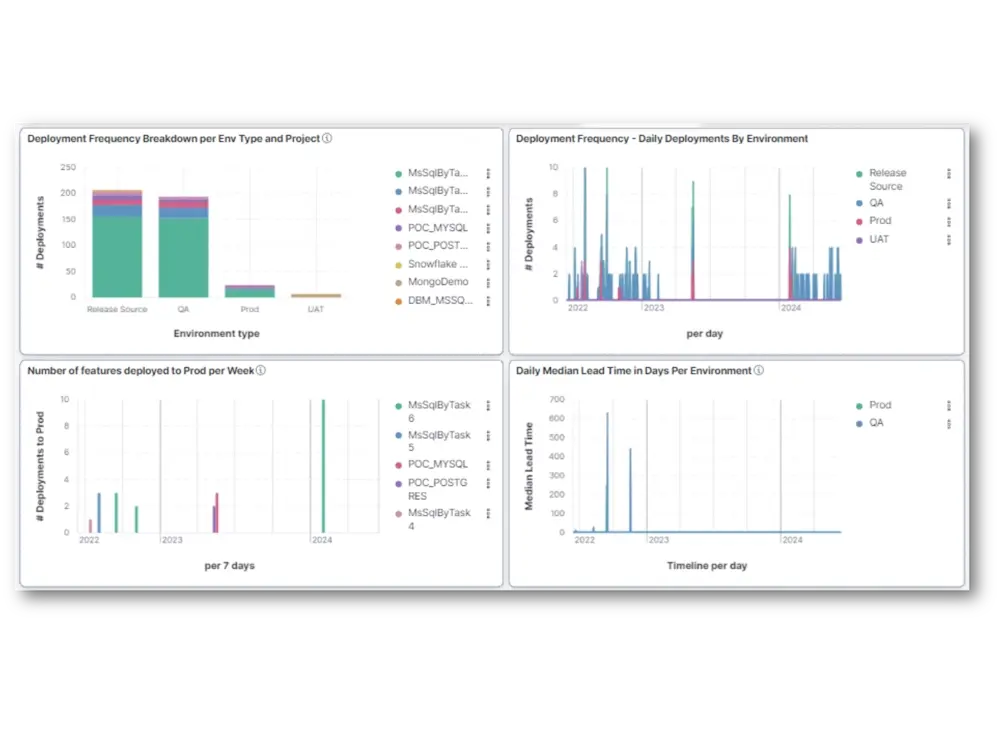Open three-dot options for Snowflake legend entry
This screenshot has width=1000, height=730.
point(488,264)
